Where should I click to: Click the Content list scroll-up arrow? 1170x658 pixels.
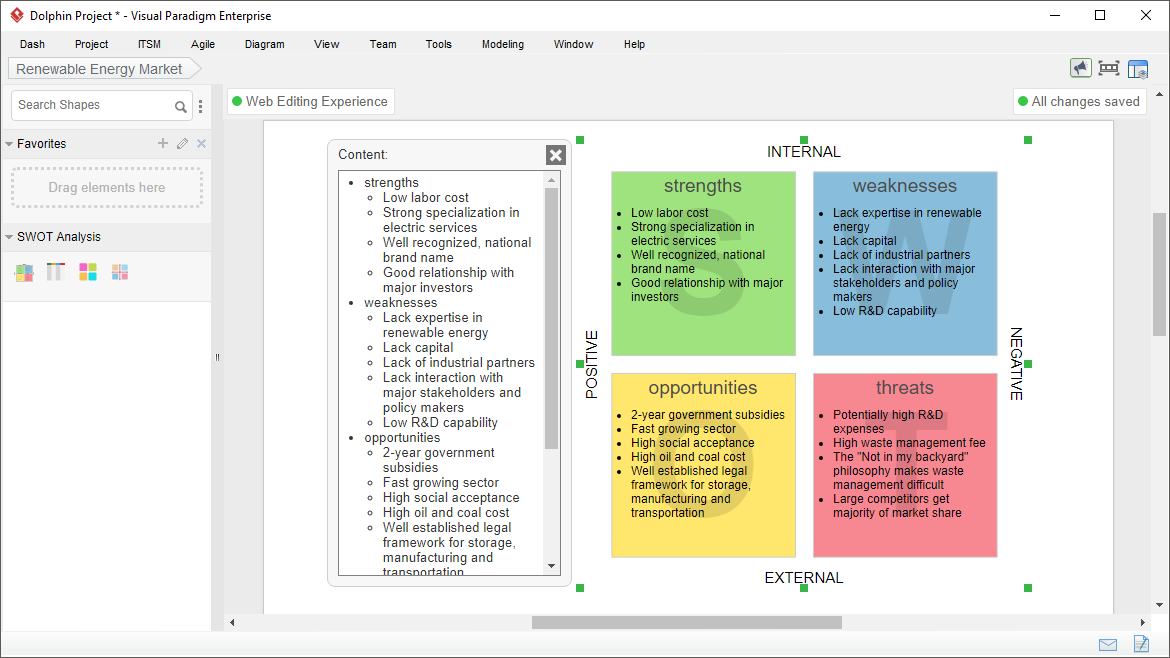click(551, 180)
